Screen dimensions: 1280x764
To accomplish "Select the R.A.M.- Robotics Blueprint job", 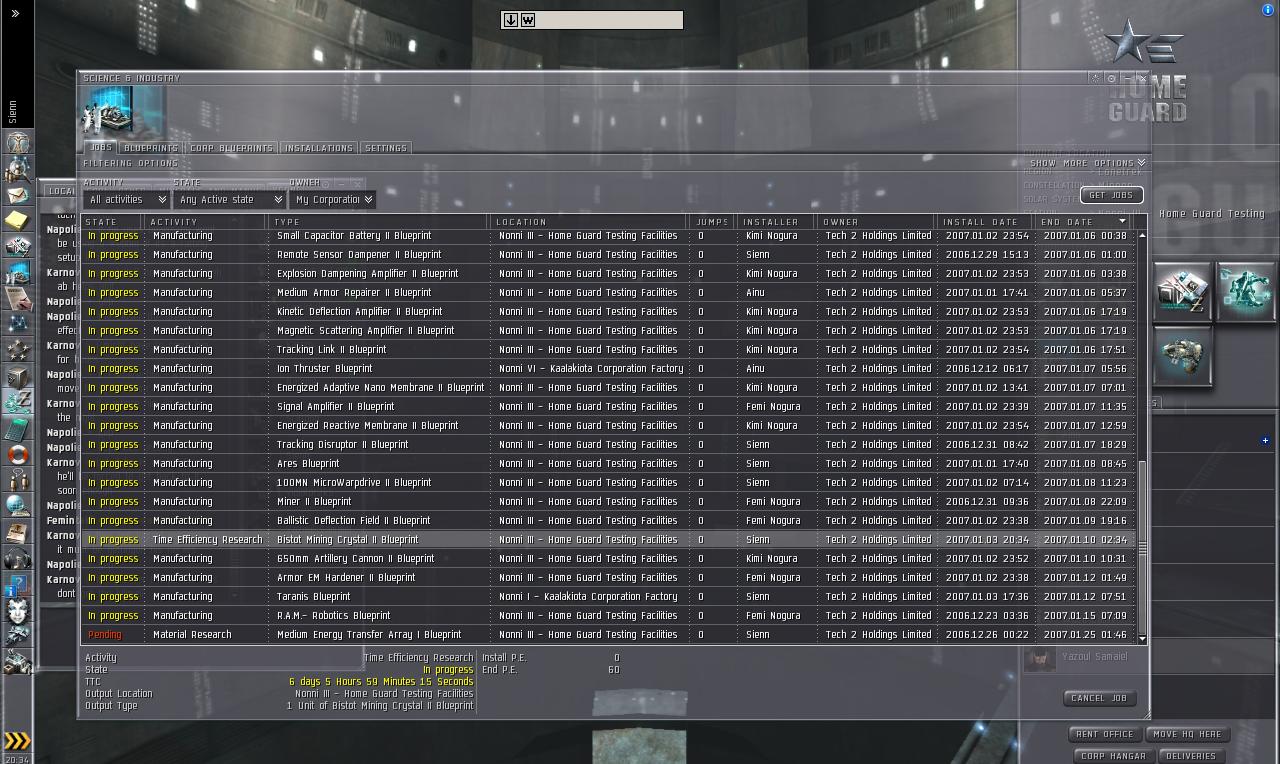I will click(x=609, y=616).
